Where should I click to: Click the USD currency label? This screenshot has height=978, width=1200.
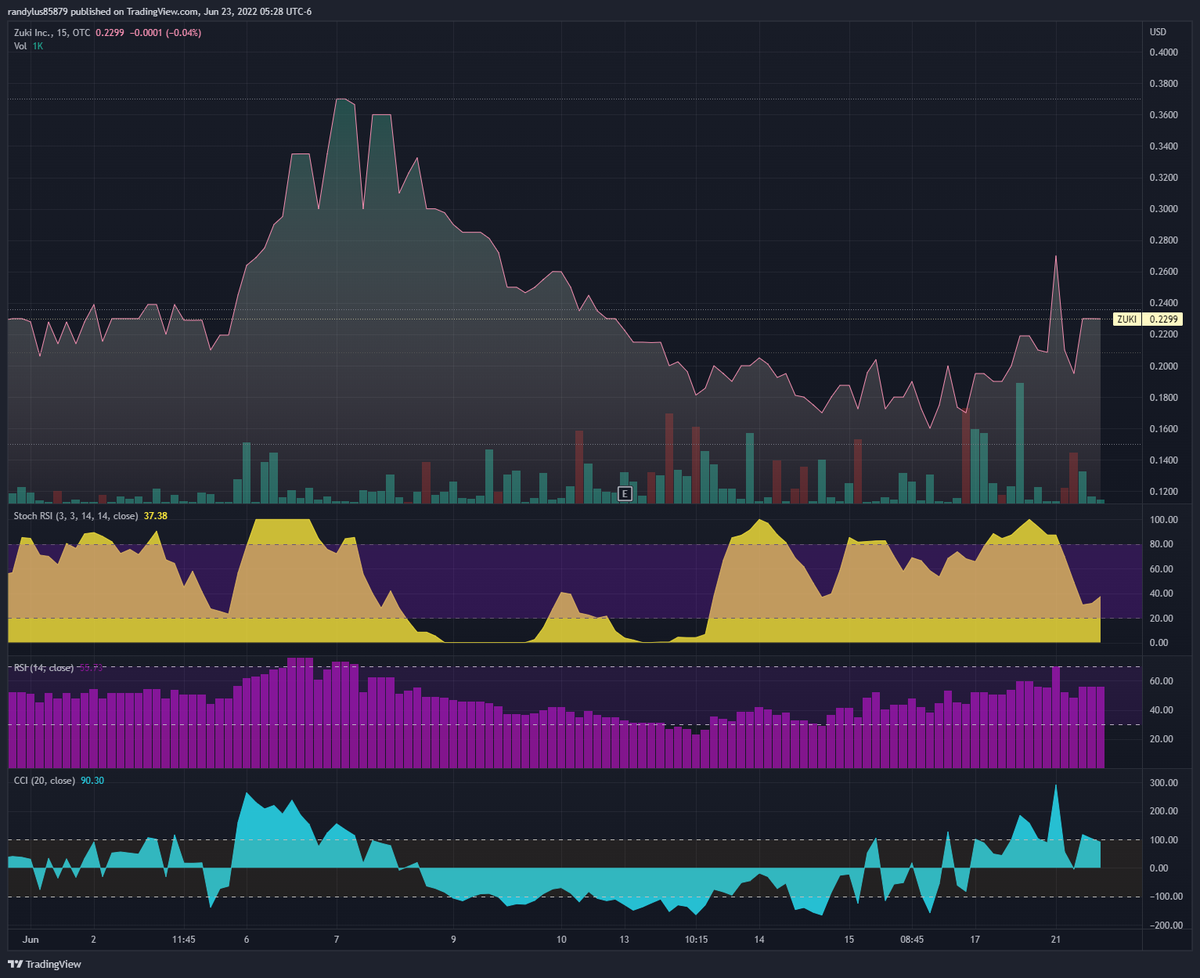coord(1158,32)
